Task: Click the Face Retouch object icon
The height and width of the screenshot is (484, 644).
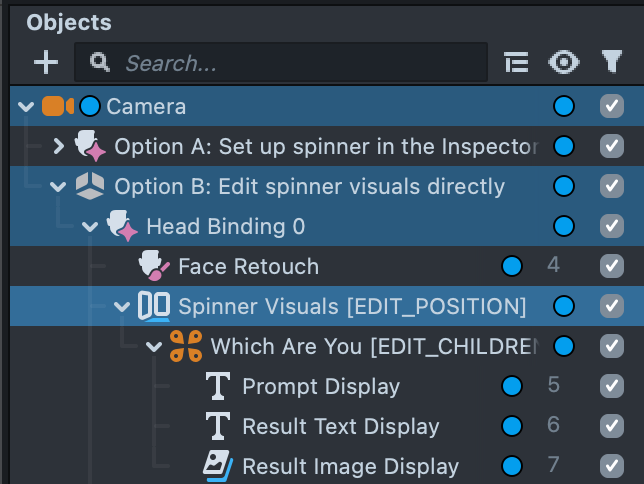Action: (x=154, y=266)
